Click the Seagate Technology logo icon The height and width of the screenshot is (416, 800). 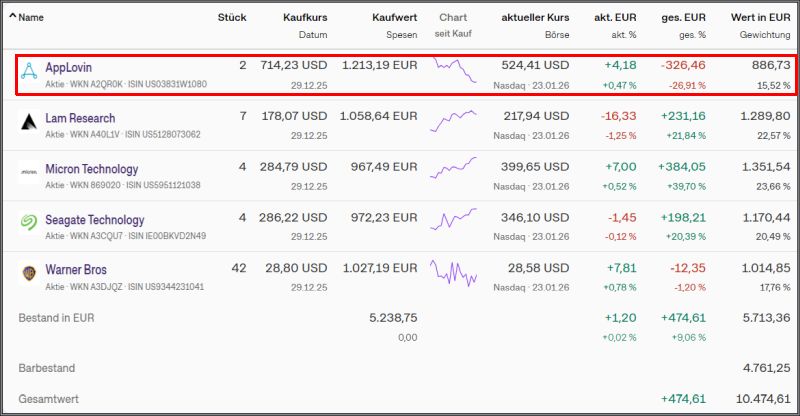[x=28, y=224]
